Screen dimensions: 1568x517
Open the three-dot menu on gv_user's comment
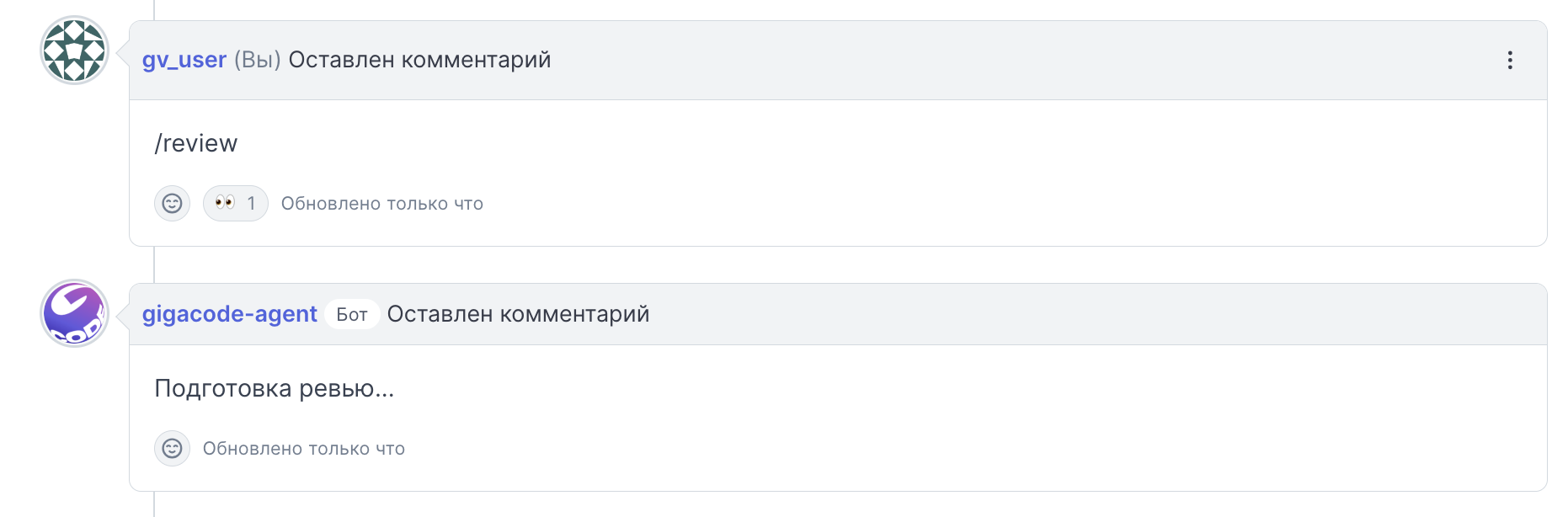(1510, 60)
